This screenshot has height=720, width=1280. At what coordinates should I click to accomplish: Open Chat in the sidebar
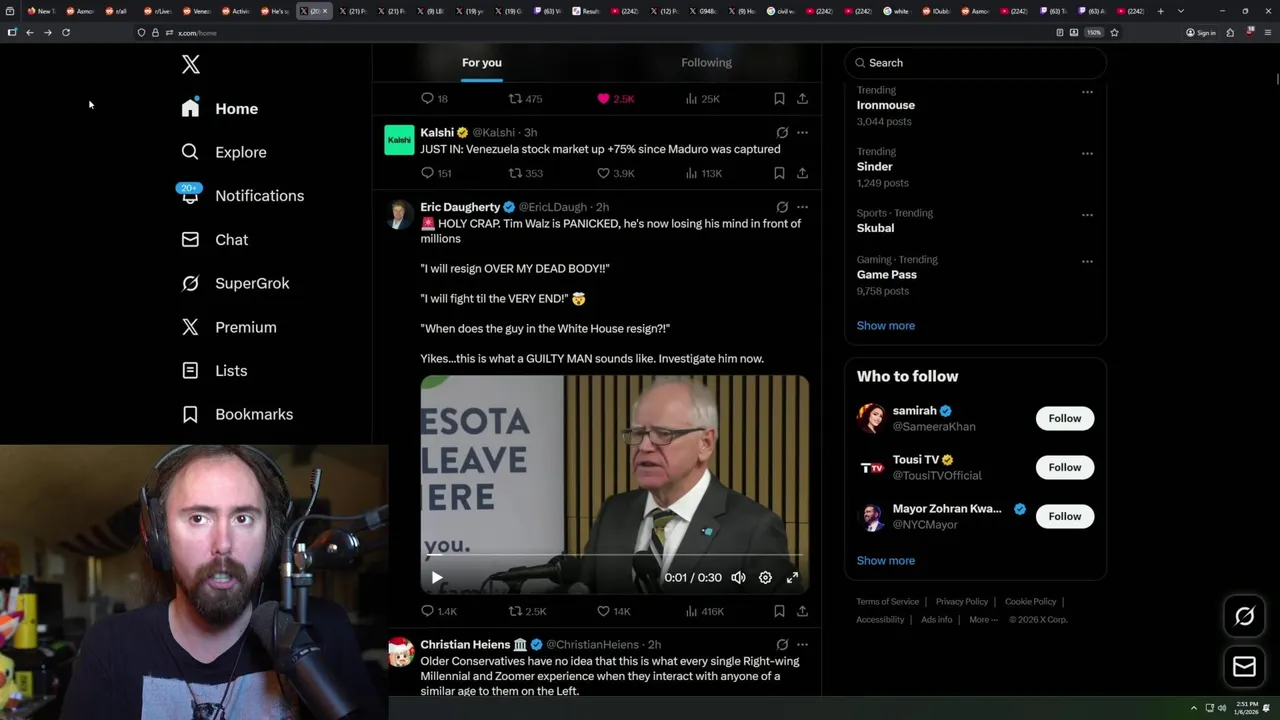(x=215, y=240)
